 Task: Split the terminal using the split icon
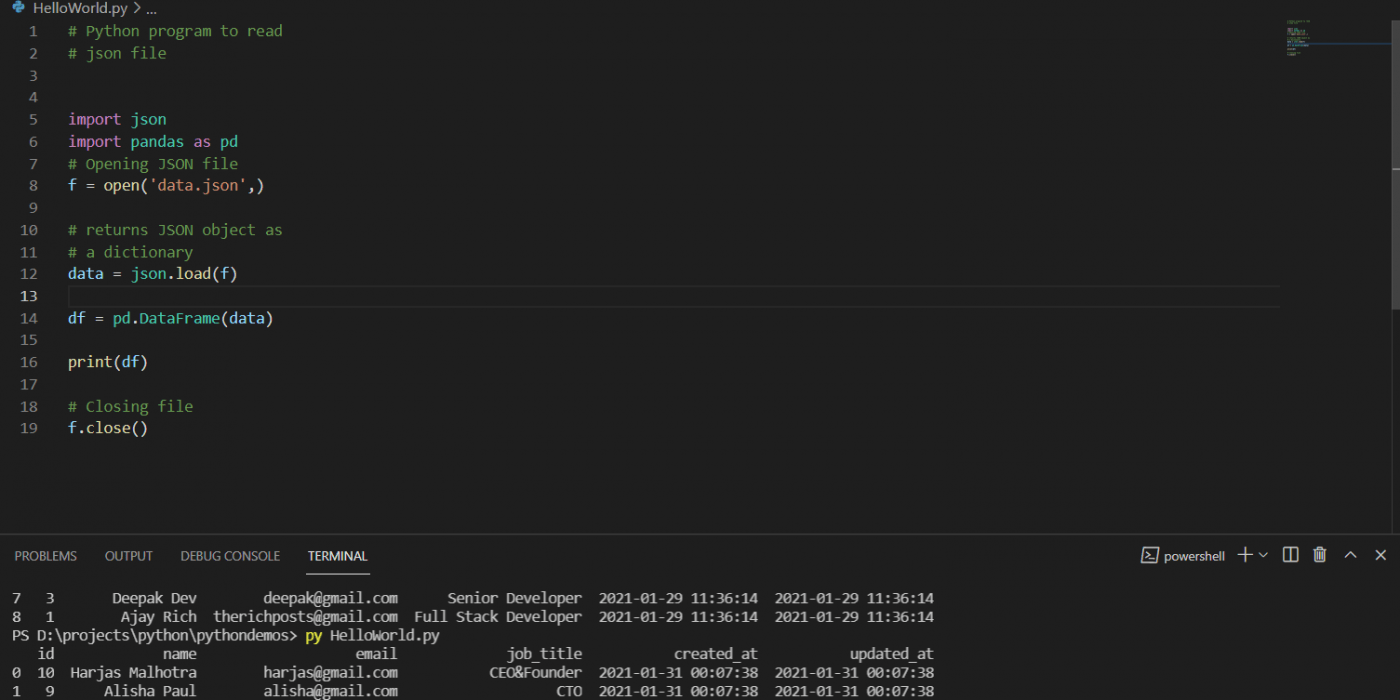(1289, 555)
